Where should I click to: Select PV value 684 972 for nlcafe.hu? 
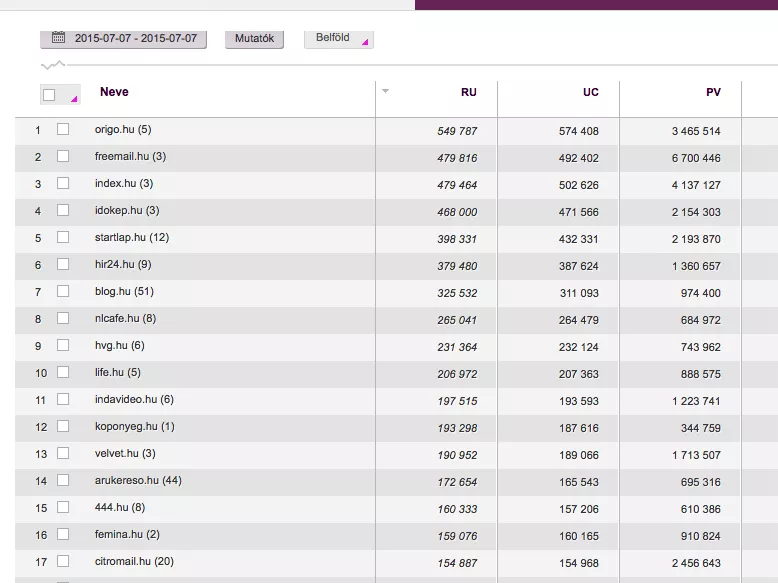tap(701, 320)
